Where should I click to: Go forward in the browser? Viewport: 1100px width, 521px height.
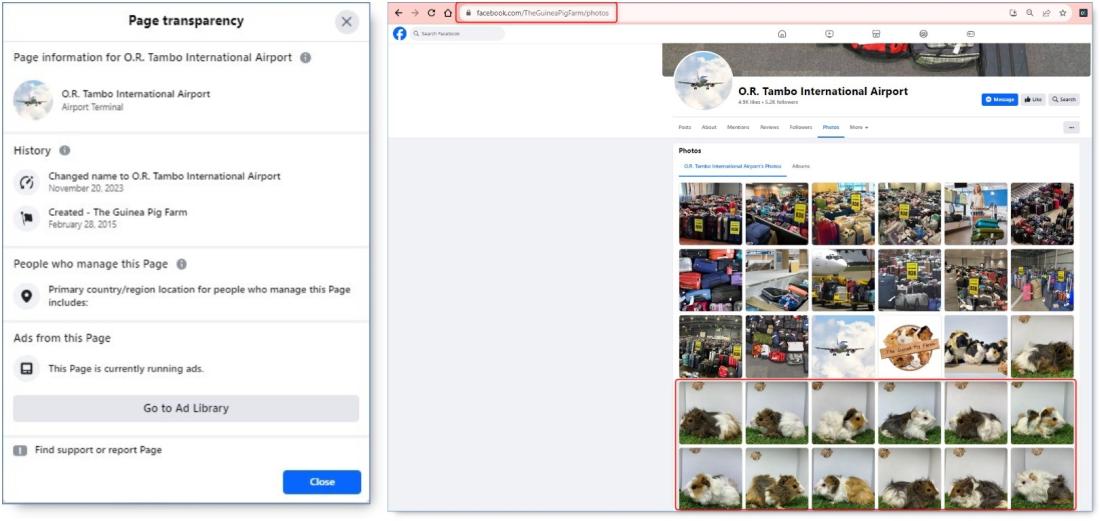tap(415, 13)
